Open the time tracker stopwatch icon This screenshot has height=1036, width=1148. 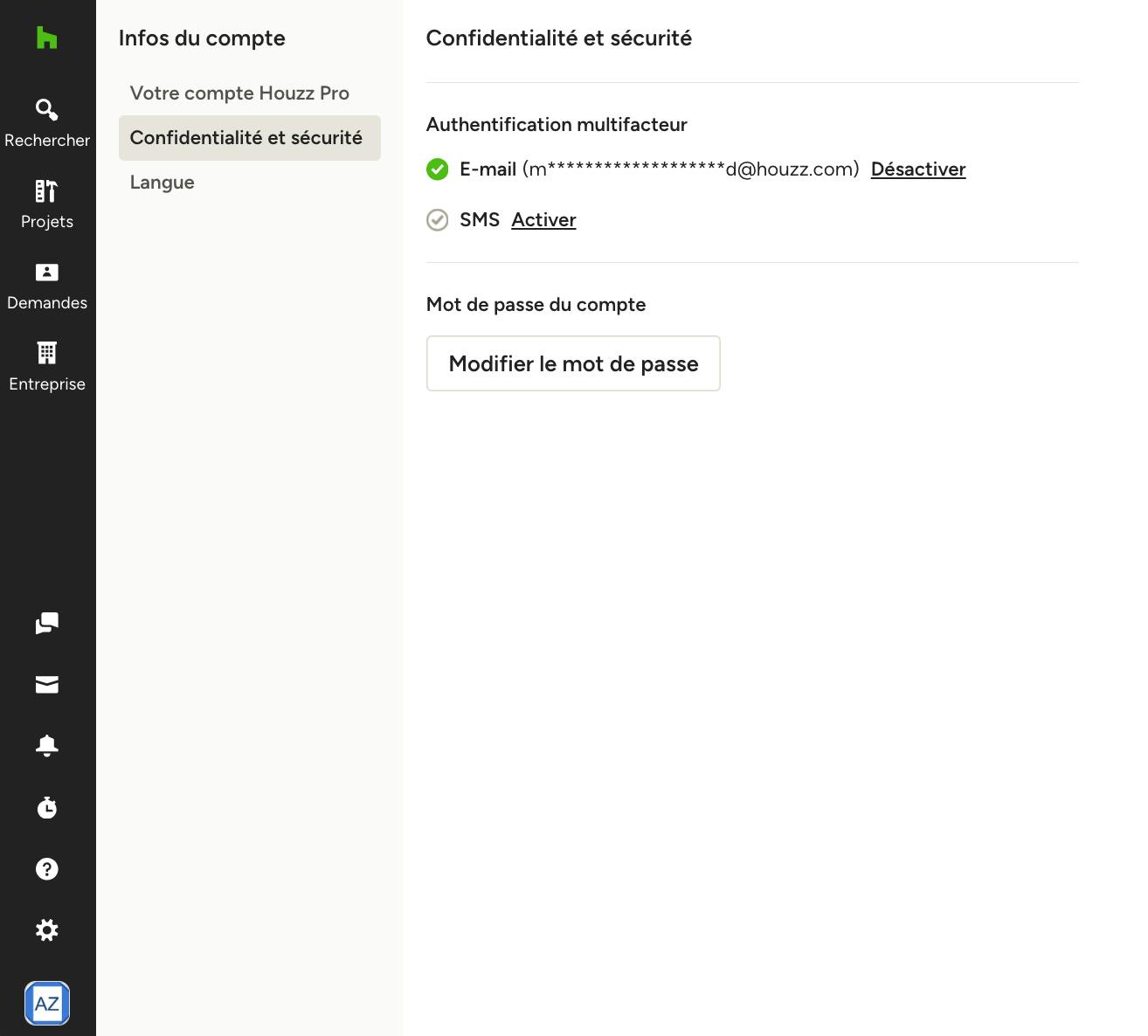click(x=47, y=807)
